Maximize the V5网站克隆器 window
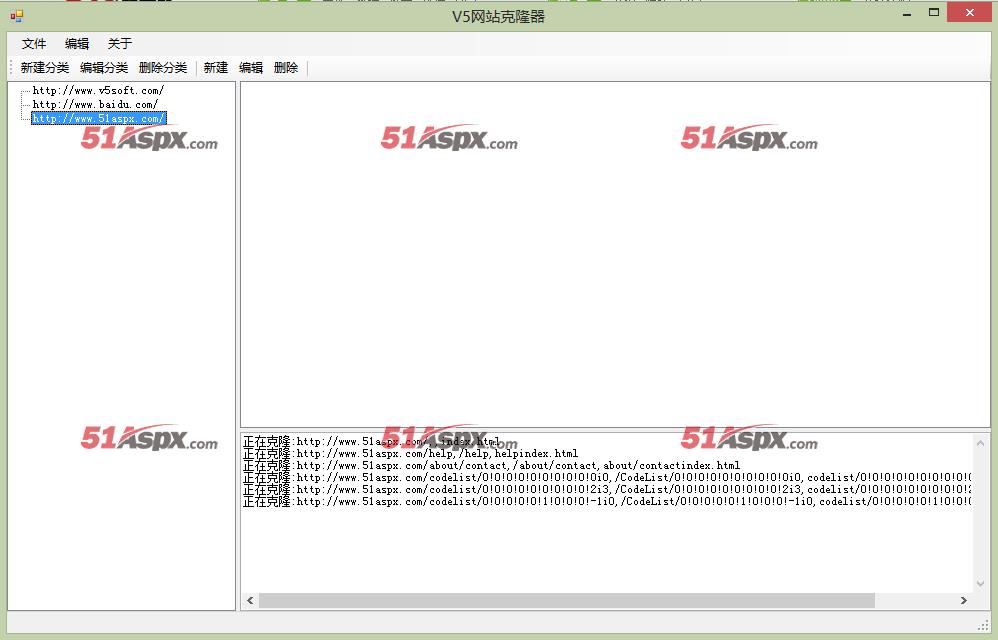The width and height of the screenshot is (998, 640). coord(934,13)
